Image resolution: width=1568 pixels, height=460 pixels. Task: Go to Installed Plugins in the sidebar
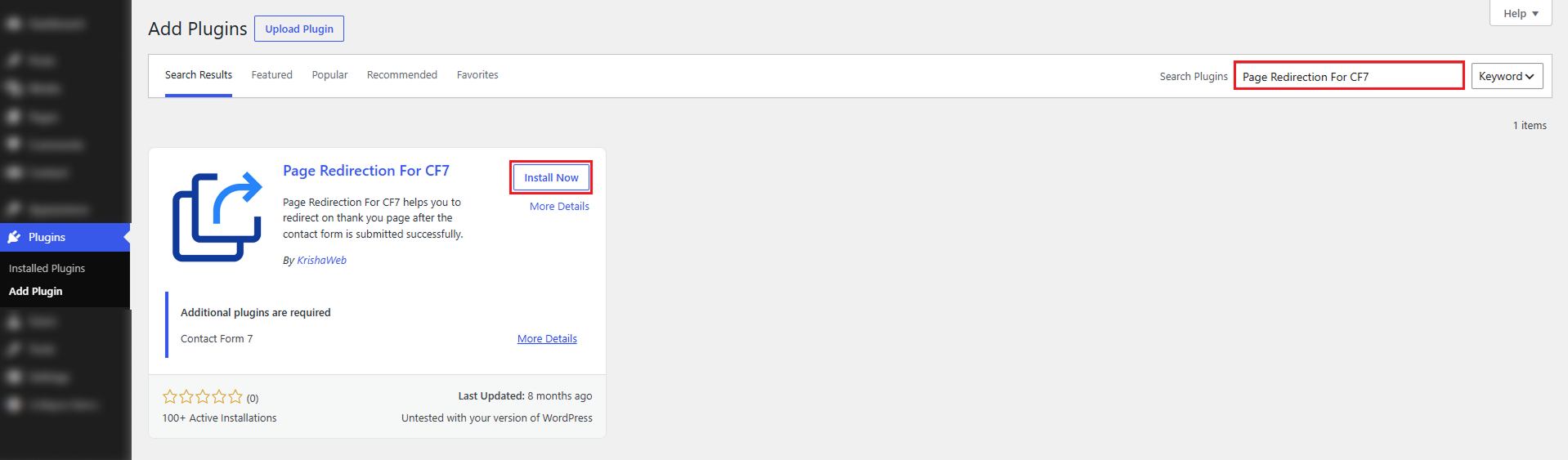click(x=47, y=268)
